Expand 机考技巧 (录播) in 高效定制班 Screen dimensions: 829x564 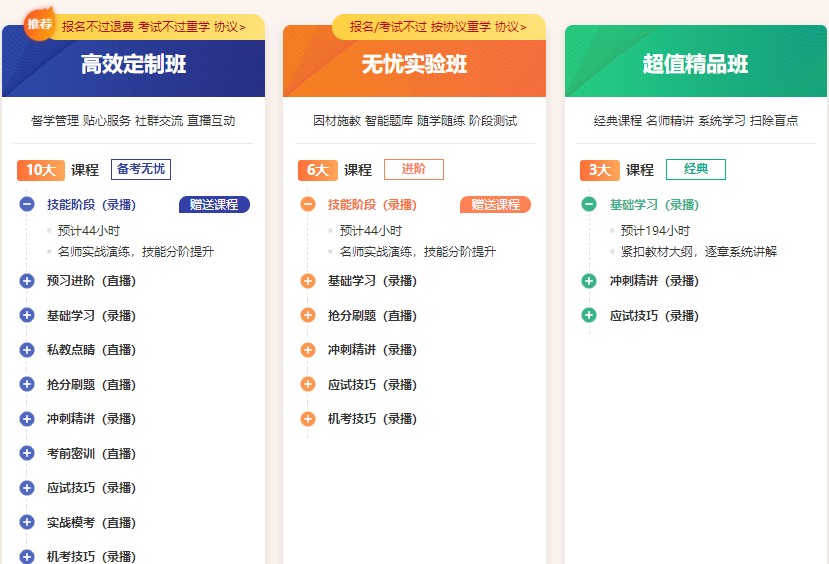[27, 556]
